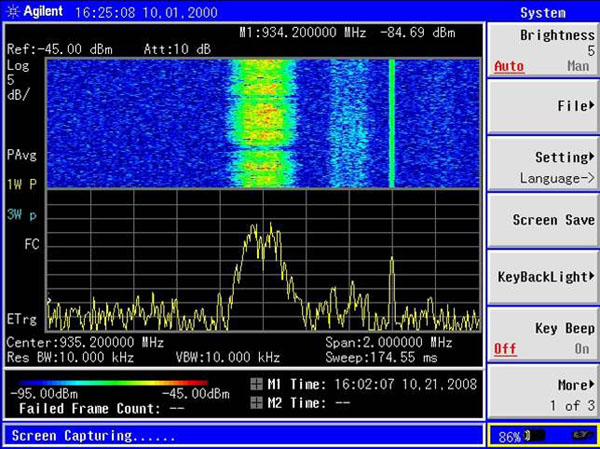Viewport: 600px width, 449px height.
Task: Click the ETrg indicator label
Action: click(22, 320)
